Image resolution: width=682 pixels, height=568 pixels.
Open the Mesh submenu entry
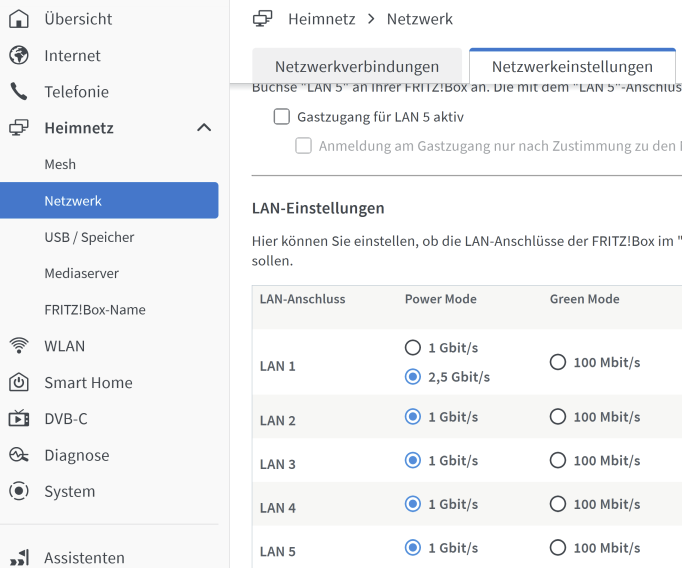(x=60, y=164)
